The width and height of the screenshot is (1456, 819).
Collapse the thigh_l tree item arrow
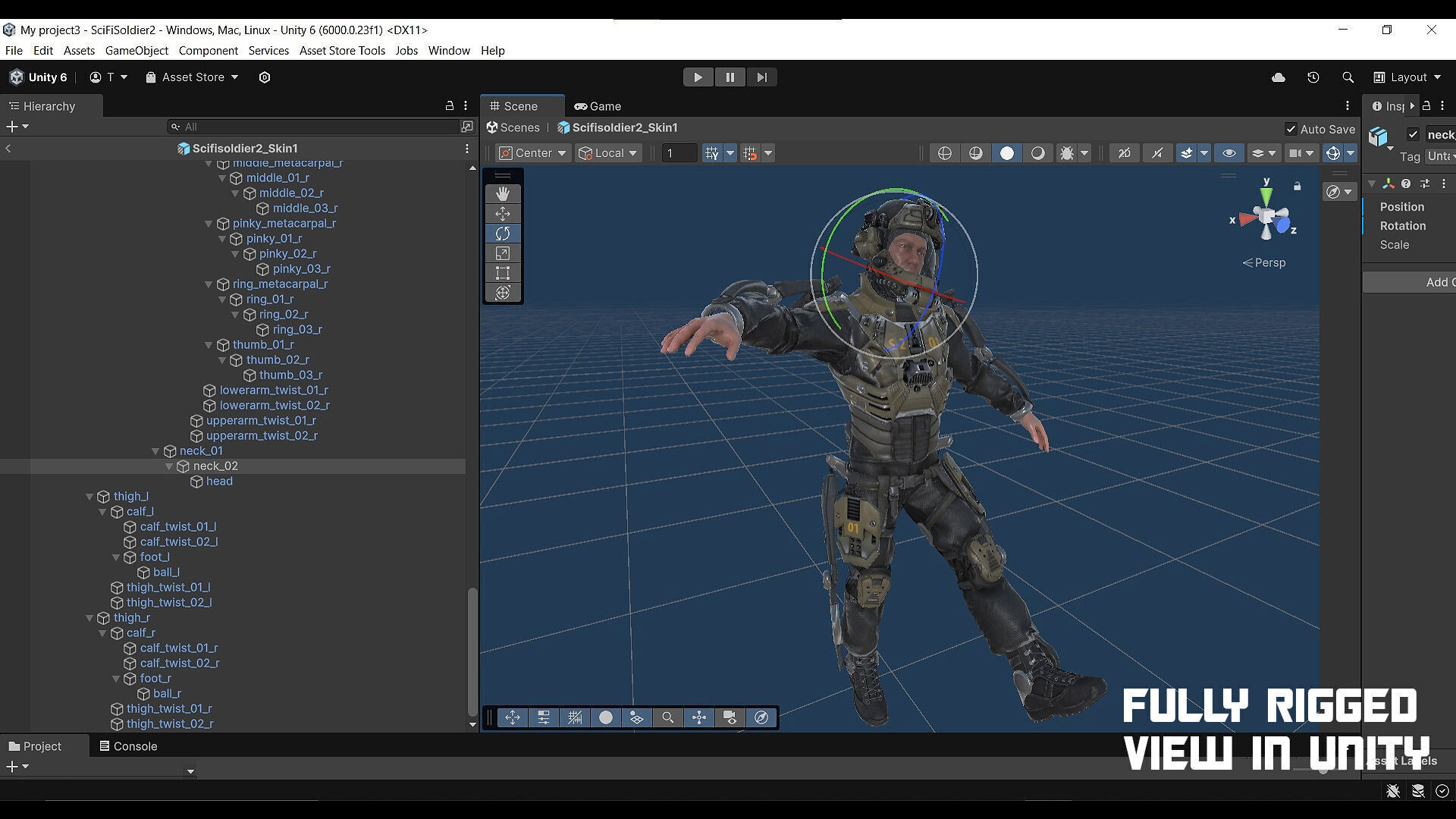[x=89, y=497]
